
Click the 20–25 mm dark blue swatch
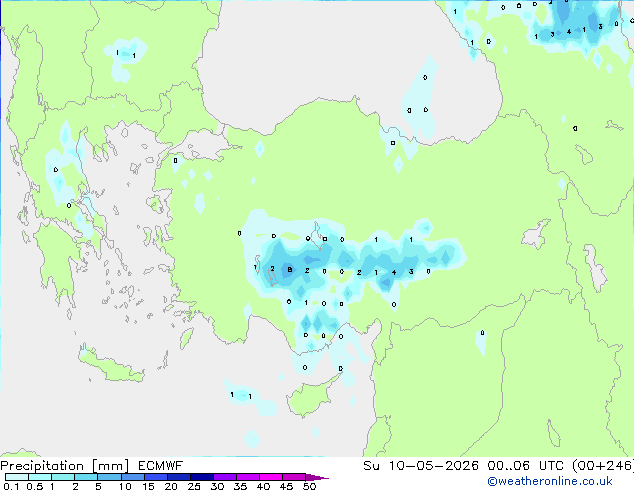click(179, 477)
